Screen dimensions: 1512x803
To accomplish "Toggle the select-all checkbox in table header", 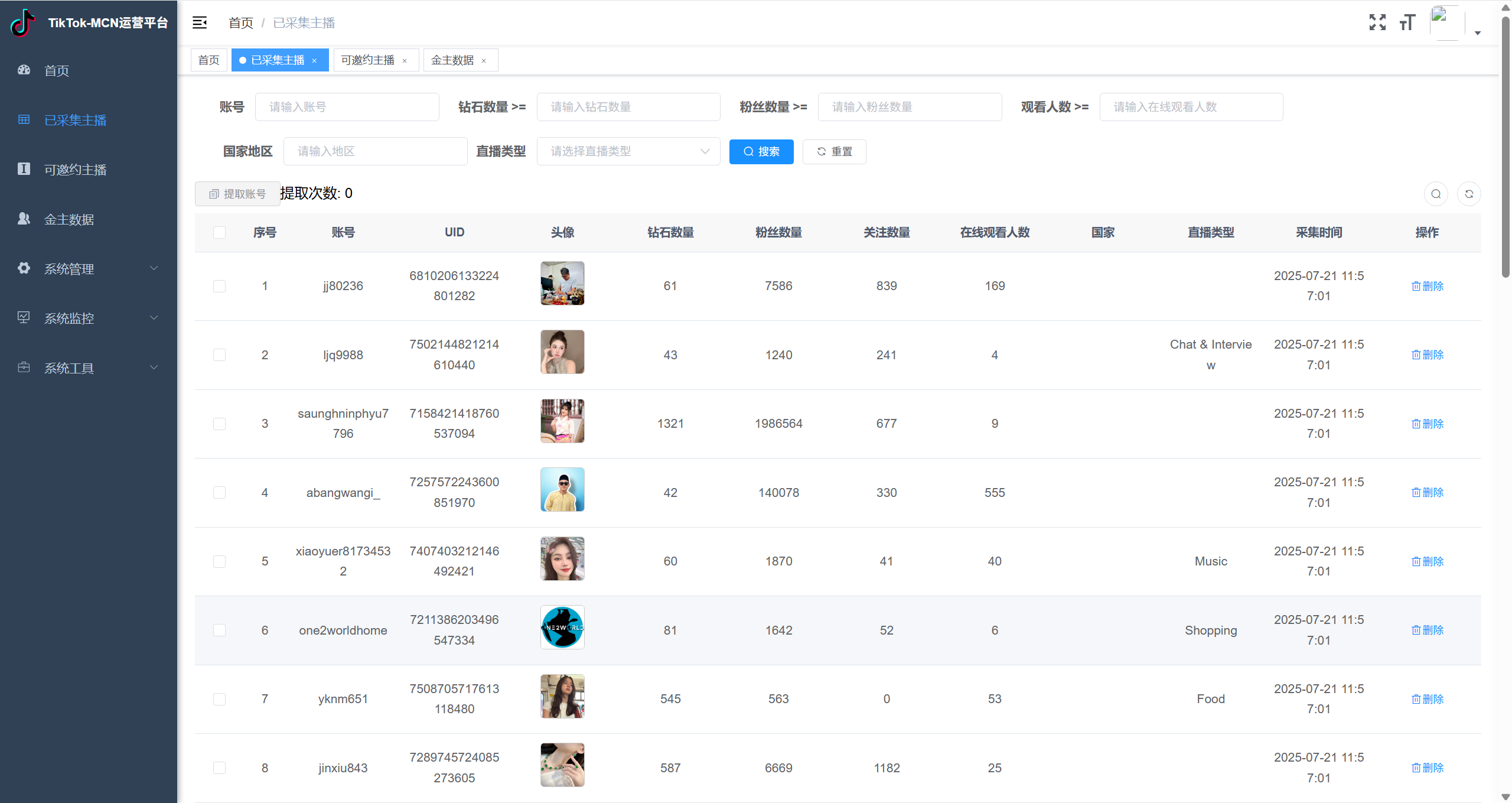I will click(219, 232).
